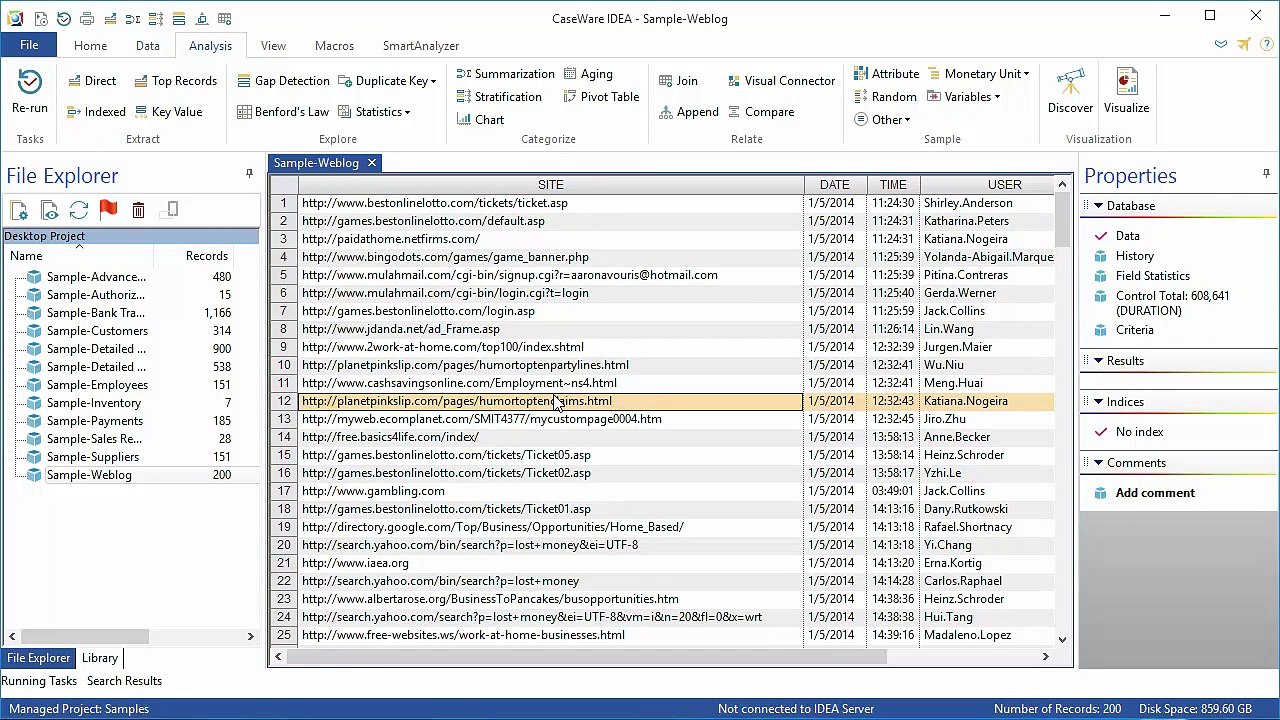Close the Sample-Weblog database tab
The width and height of the screenshot is (1280, 720).
(371, 163)
